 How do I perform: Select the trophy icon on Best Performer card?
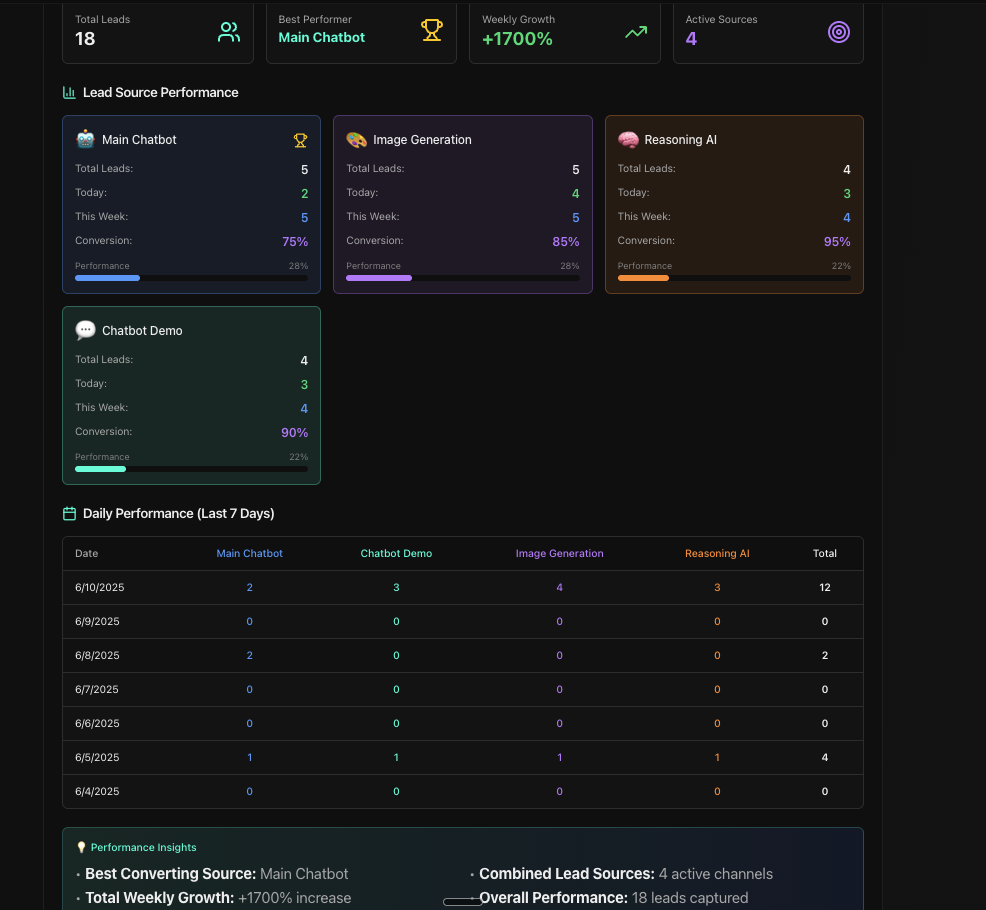[431, 29]
